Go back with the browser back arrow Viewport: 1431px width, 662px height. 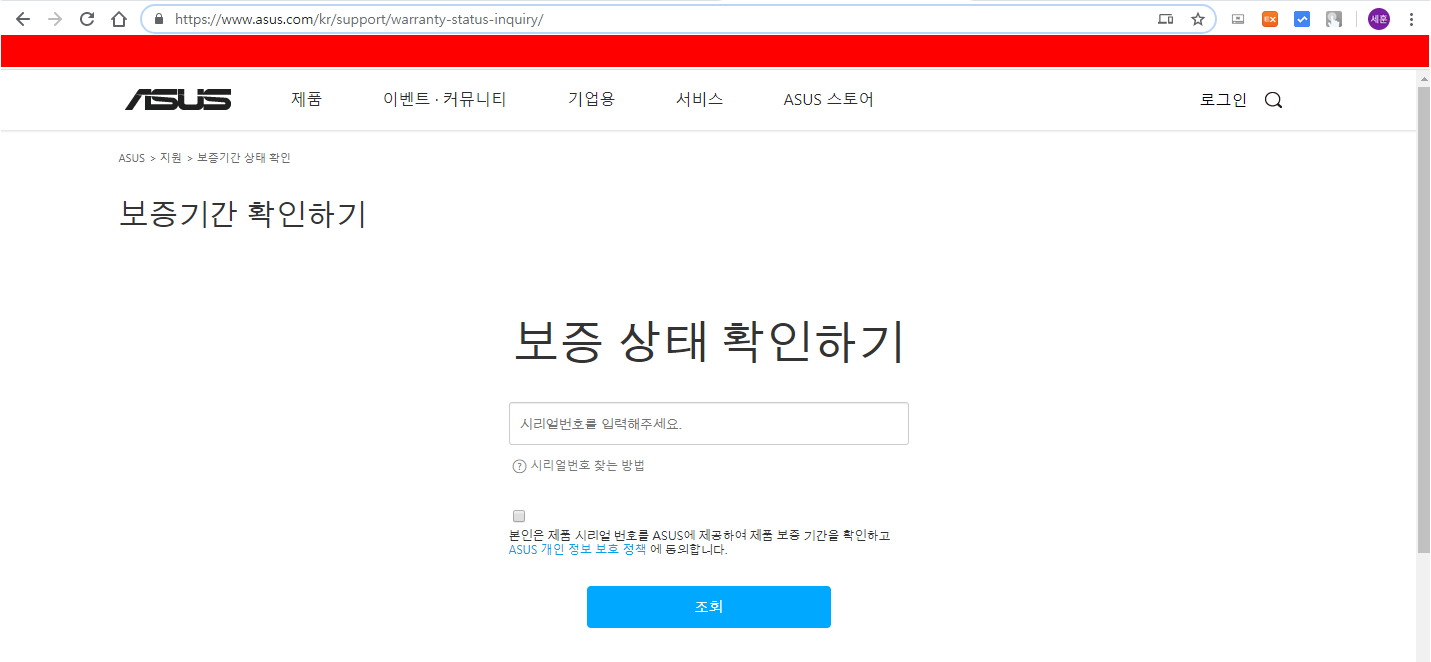click(23, 19)
